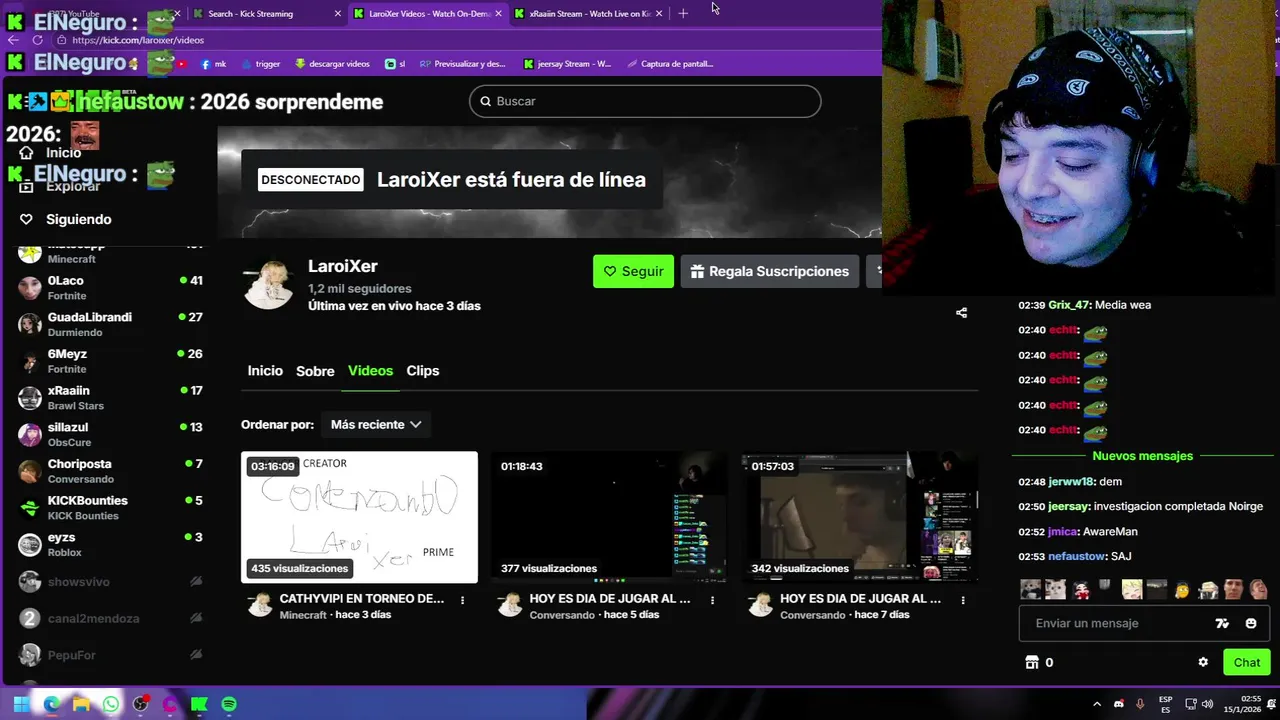This screenshot has width=1280, height=720.
Task: Expand the Más reciente sort dropdown
Action: pyautogui.click(x=376, y=424)
